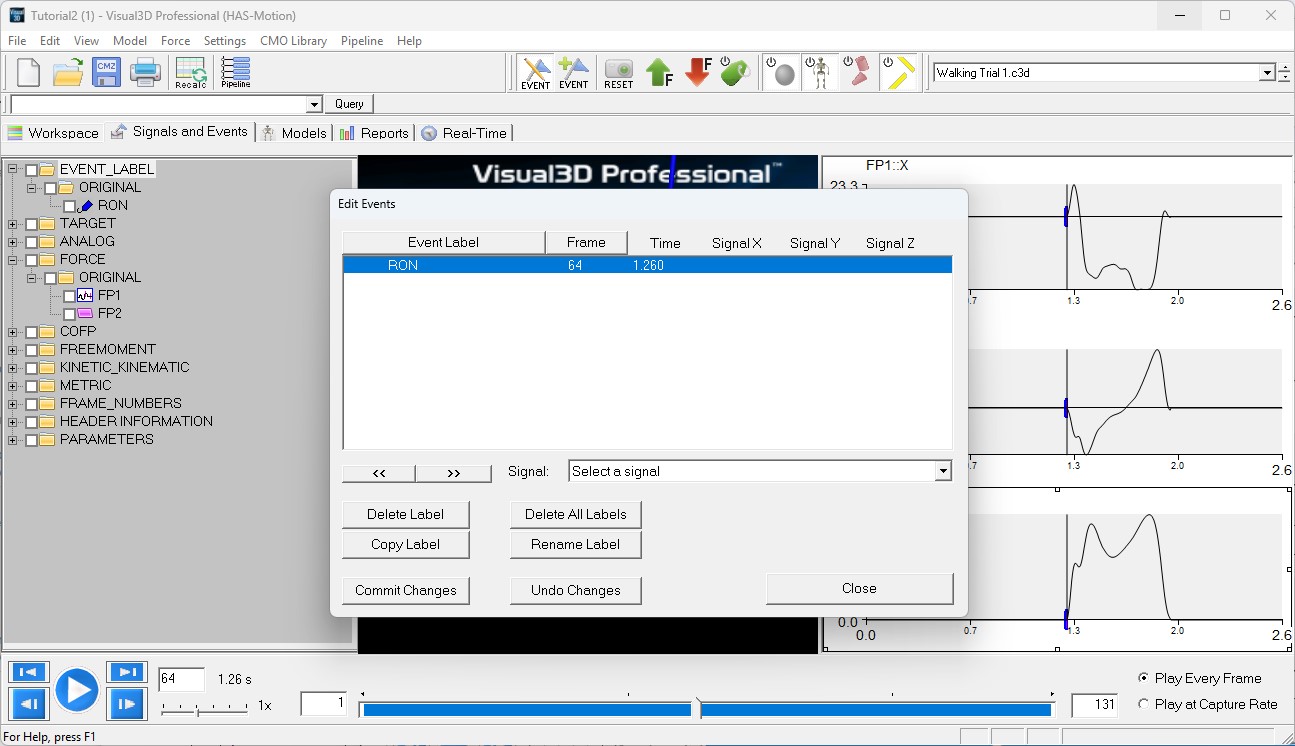Screen dimensions: 1295x746
Task: Step forward one frame
Action: (x=127, y=704)
